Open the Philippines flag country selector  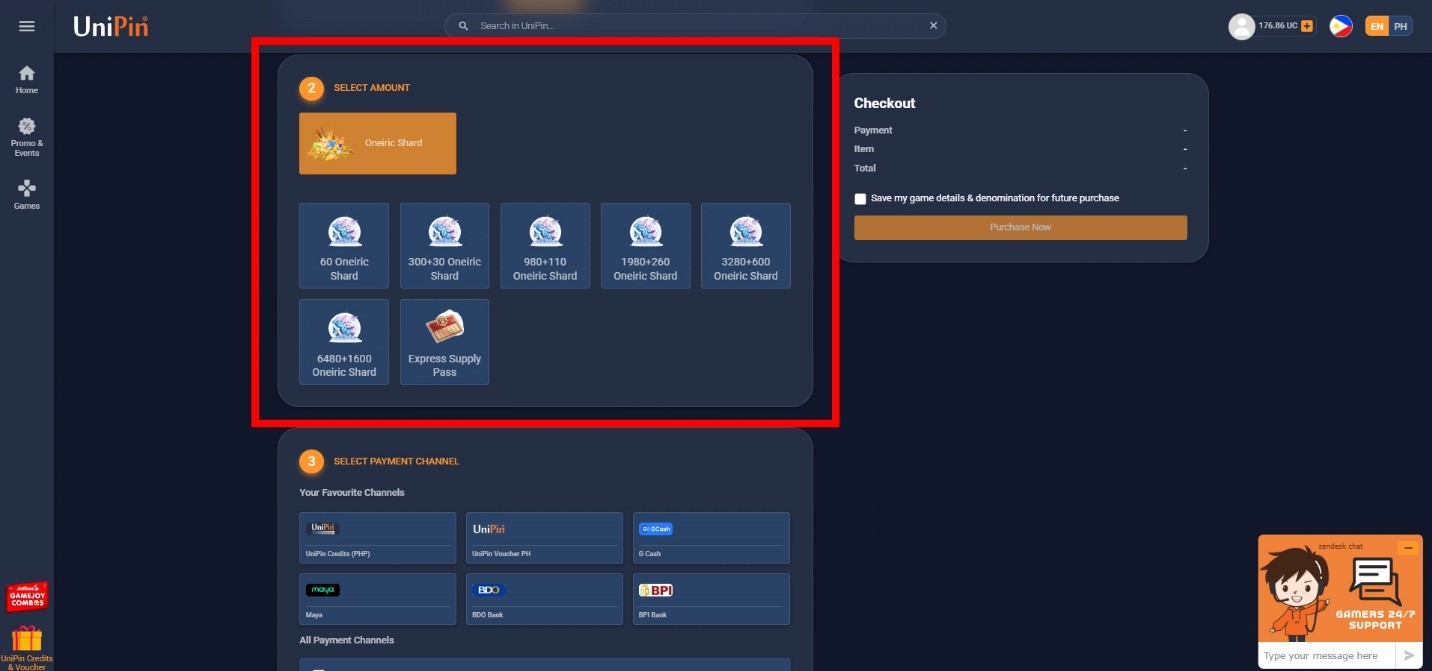tap(1341, 26)
